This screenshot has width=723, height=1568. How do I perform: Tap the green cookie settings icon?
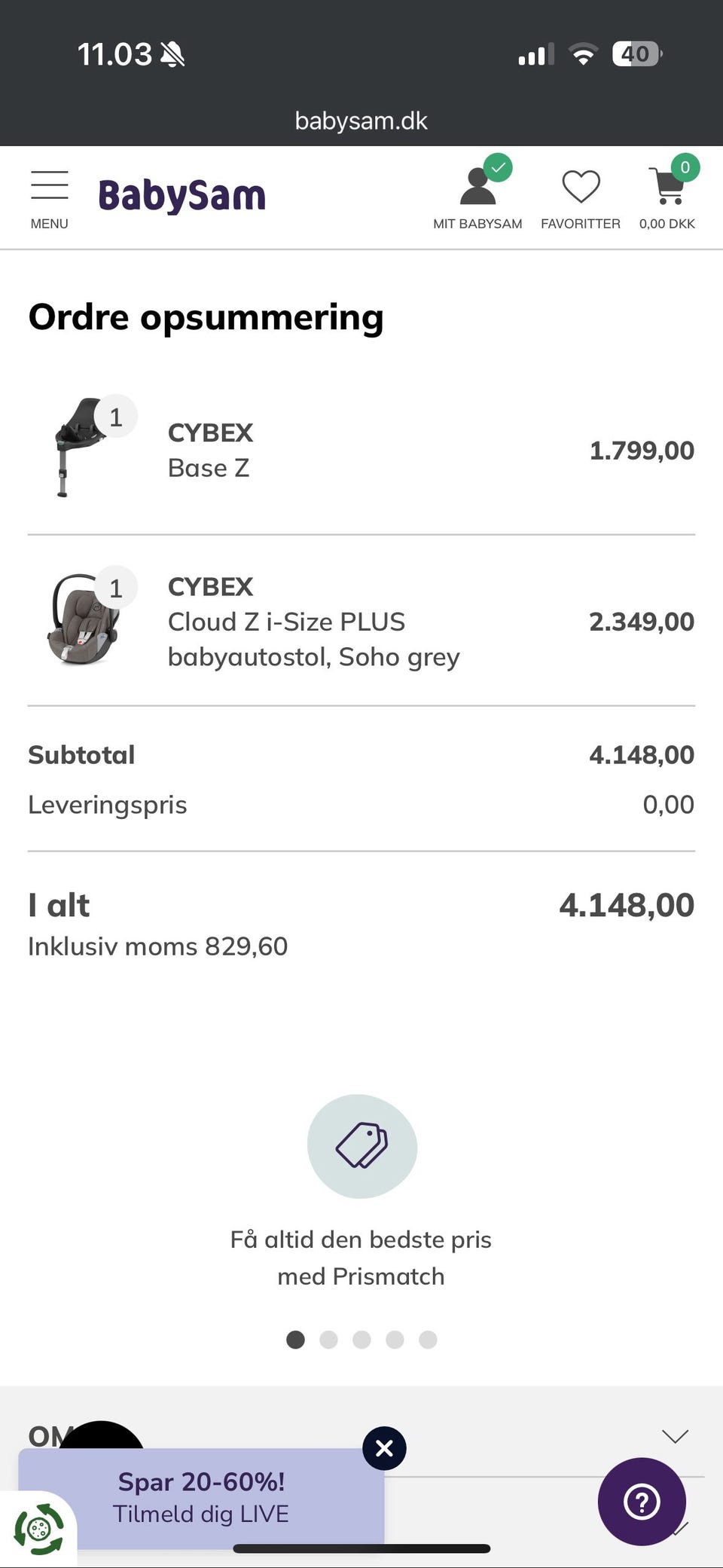click(38, 1529)
